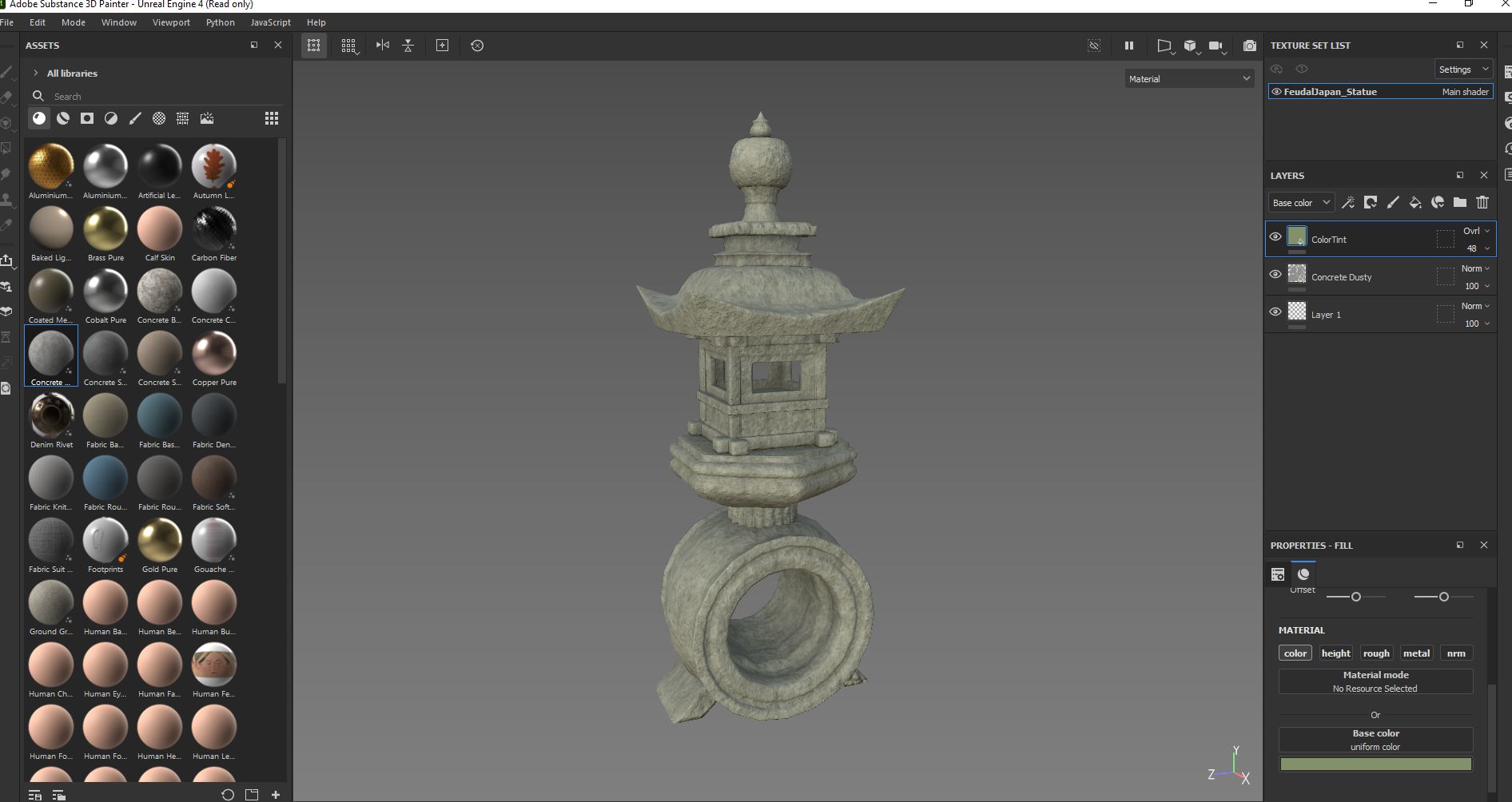Screen dimensions: 1512x802
Task: Click the add folder icon in Layers panel
Action: click(x=1460, y=203)
